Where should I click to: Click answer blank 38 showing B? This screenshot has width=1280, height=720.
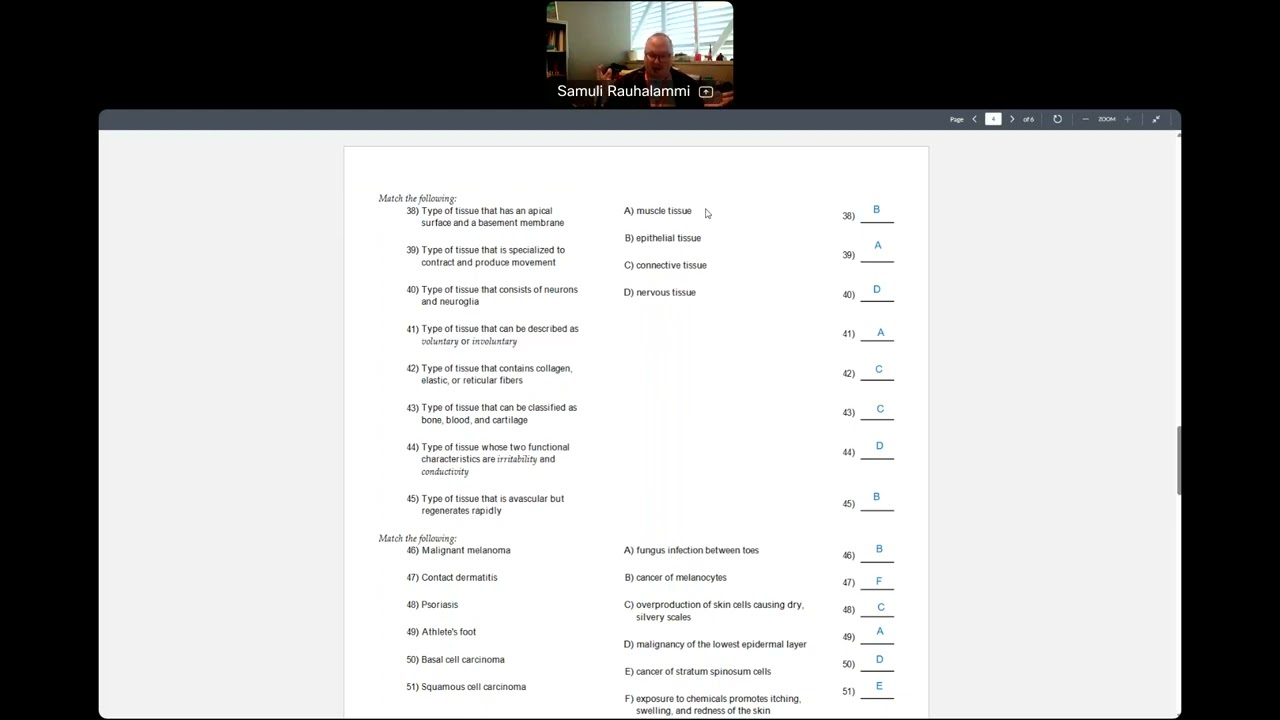(877, 212)
